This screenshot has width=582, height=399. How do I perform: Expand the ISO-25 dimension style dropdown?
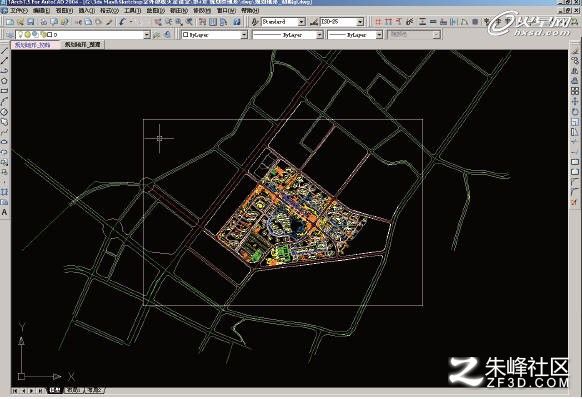click(x=360, y=22)
